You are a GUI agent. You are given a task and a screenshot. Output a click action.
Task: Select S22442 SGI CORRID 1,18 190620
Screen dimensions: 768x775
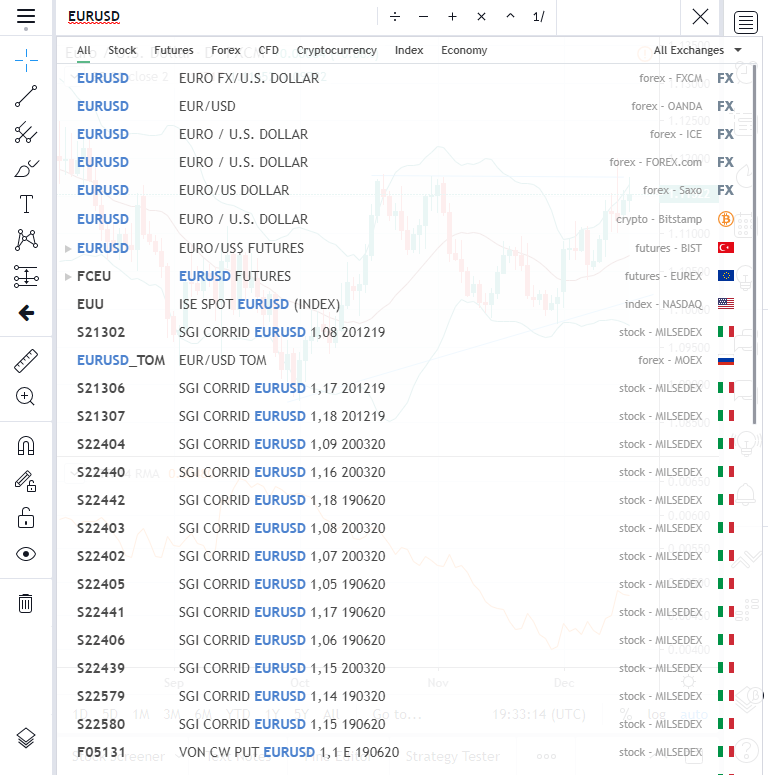(404, 500)
